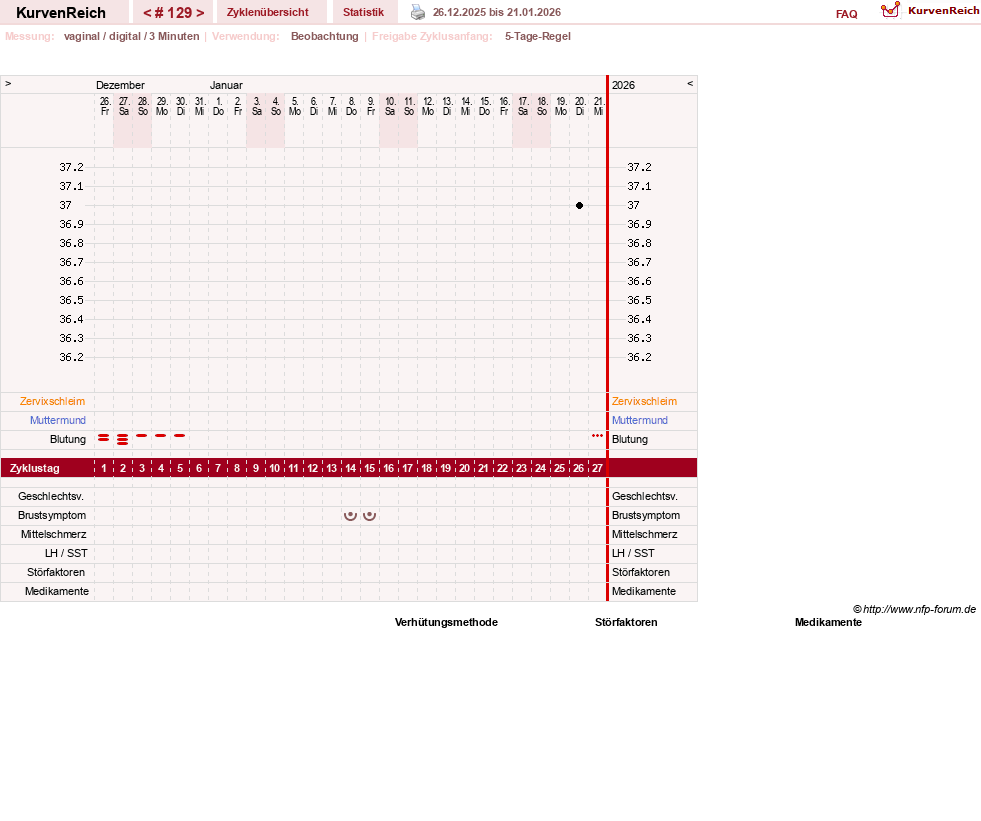Click the right Muttermund label
The height and width of the screenshot is (821, 981).
[640, 420]
